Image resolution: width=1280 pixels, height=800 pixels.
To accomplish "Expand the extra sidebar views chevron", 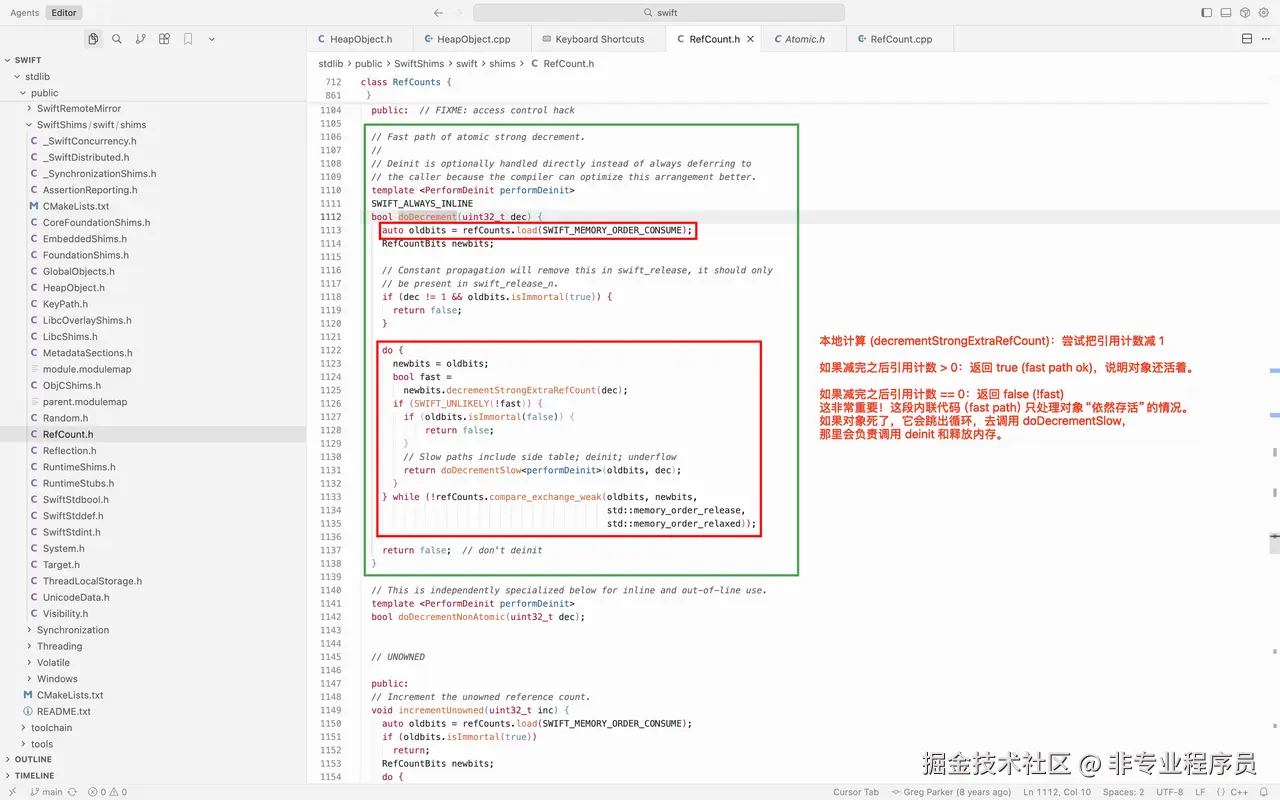I will coord(212,39).
